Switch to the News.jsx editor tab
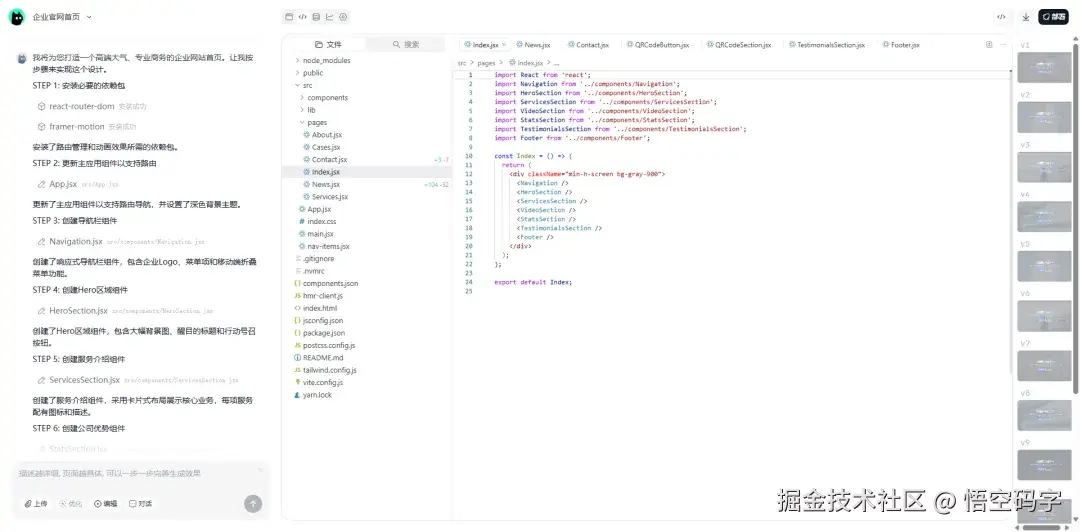Screen dimensions: 1080x532 pos(533,45)
